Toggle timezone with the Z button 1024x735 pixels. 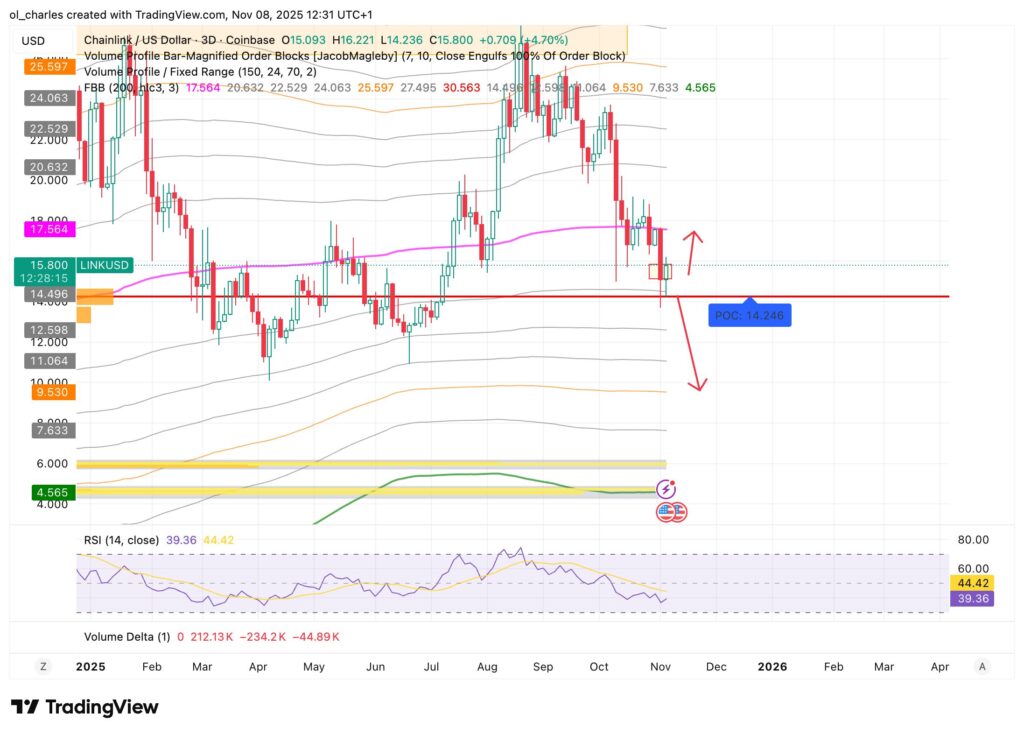click(43, 666)
